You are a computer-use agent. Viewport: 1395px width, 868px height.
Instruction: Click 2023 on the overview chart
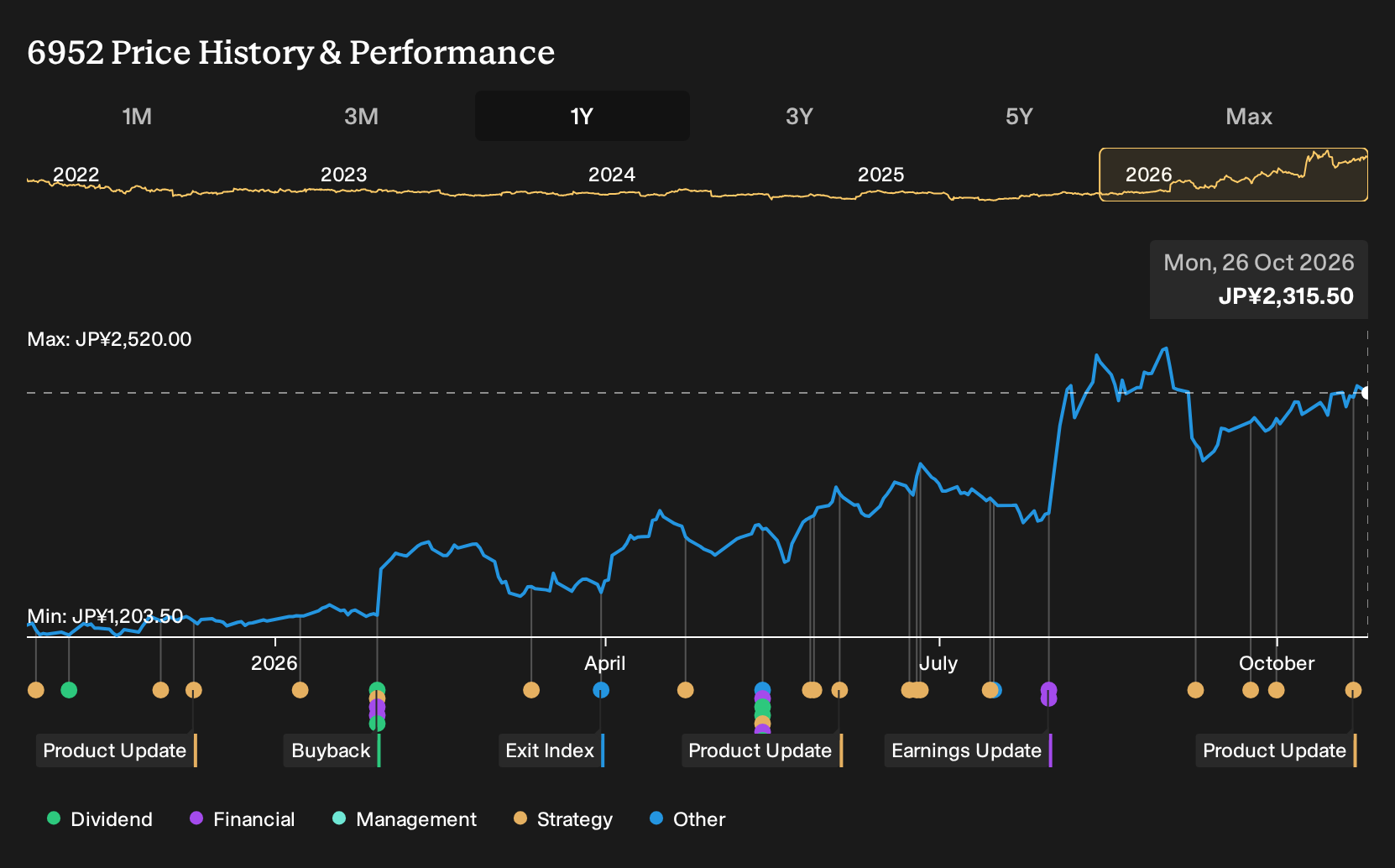[343, 175]
